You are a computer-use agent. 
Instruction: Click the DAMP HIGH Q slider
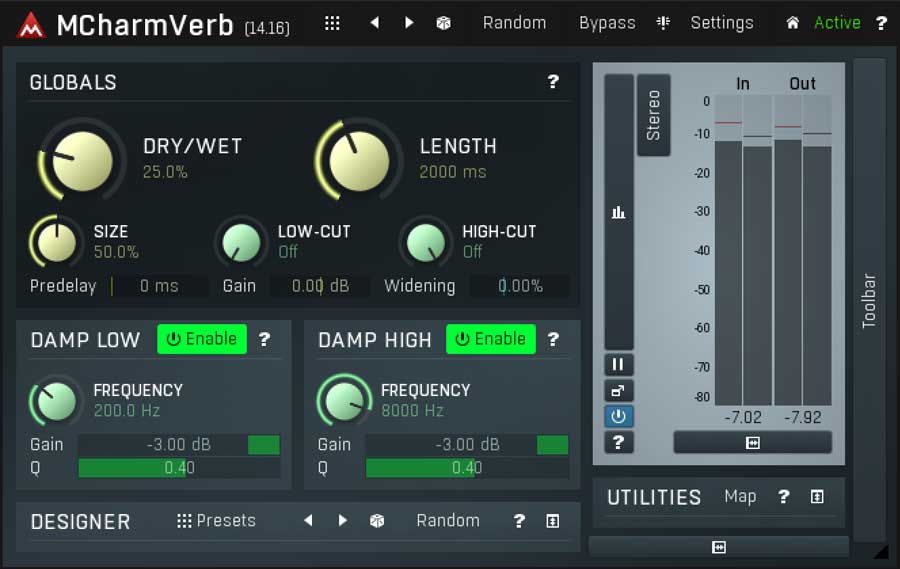click(x=467, y=468)
